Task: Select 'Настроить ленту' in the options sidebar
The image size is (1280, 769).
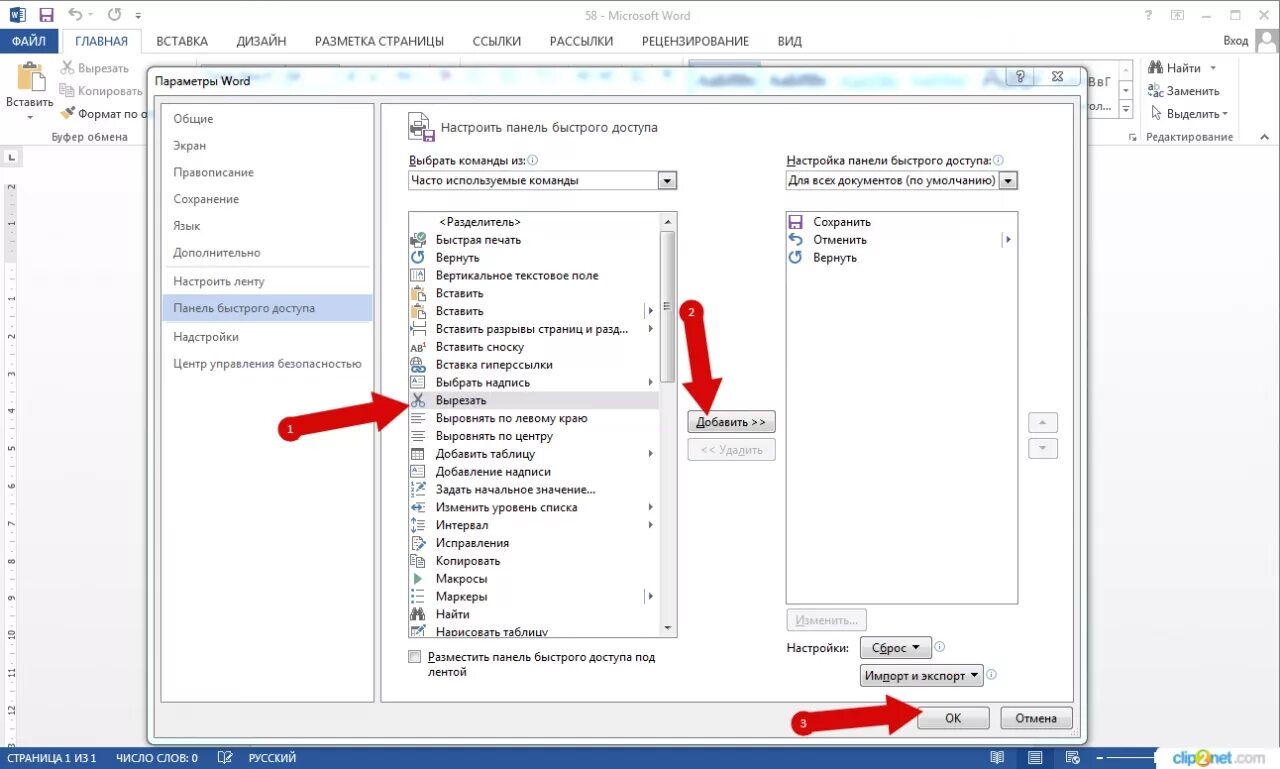Action: pyautogui.click(x=267, y=282)
